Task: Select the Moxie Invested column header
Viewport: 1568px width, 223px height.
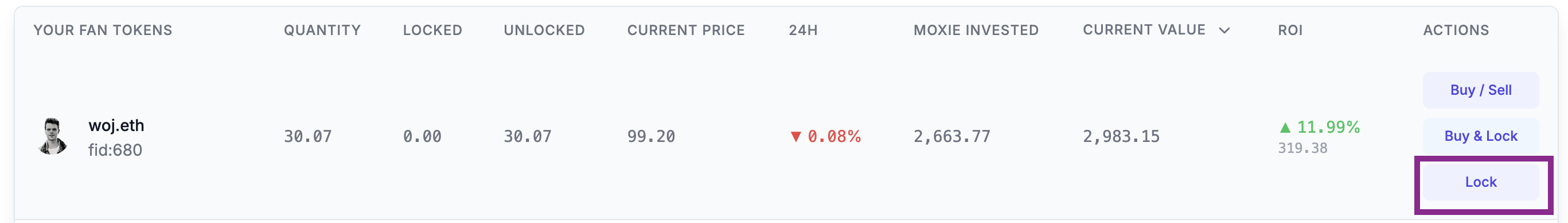Action: coord(976,30)
